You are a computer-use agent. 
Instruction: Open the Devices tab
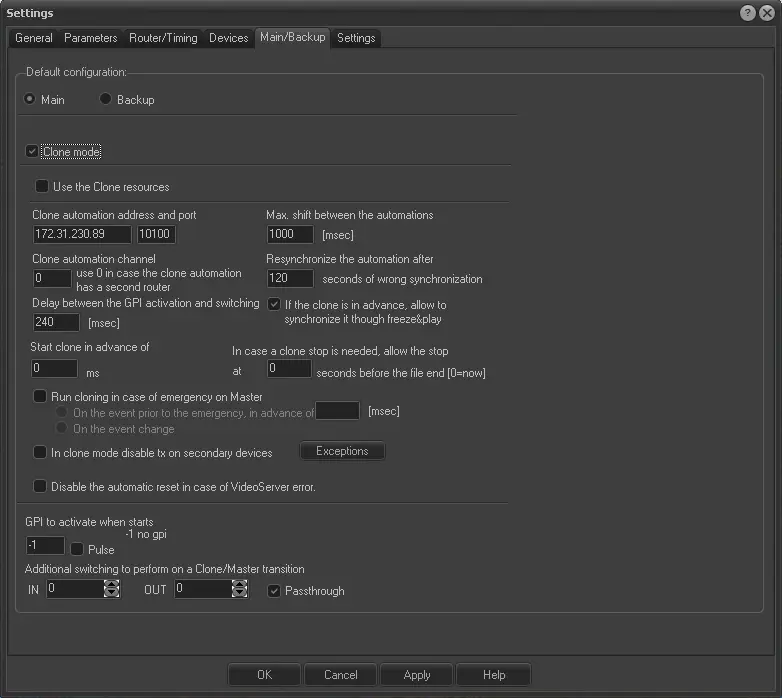point(228,38)
